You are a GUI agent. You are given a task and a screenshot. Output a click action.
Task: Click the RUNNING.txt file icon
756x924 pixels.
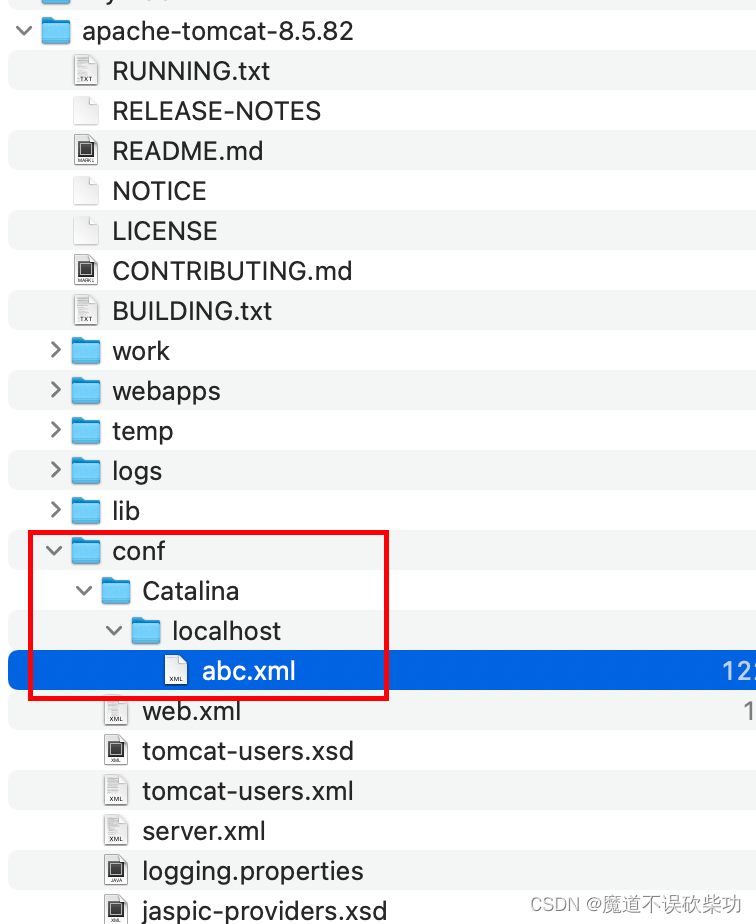pos(85,70)
